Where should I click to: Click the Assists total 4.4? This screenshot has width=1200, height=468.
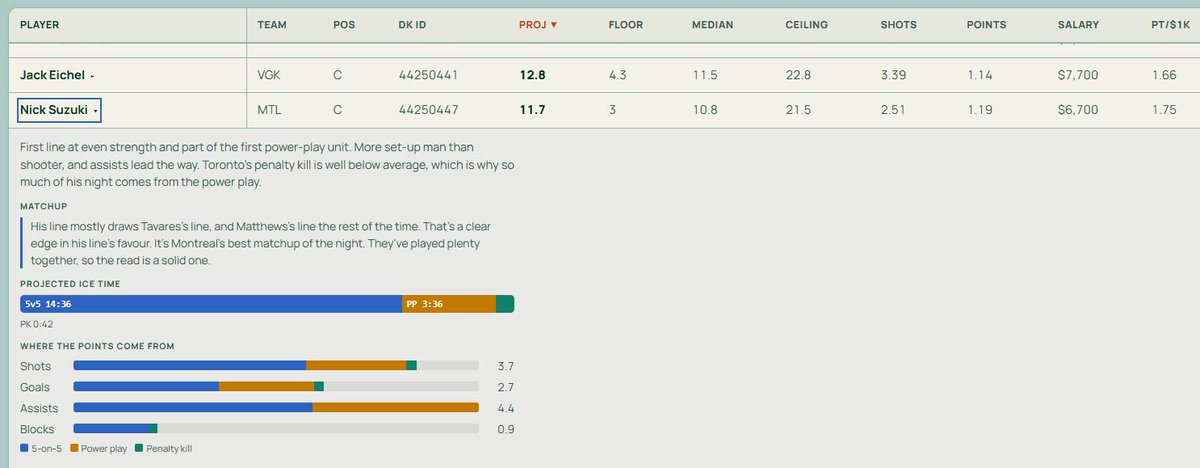(x=505, y=408)
